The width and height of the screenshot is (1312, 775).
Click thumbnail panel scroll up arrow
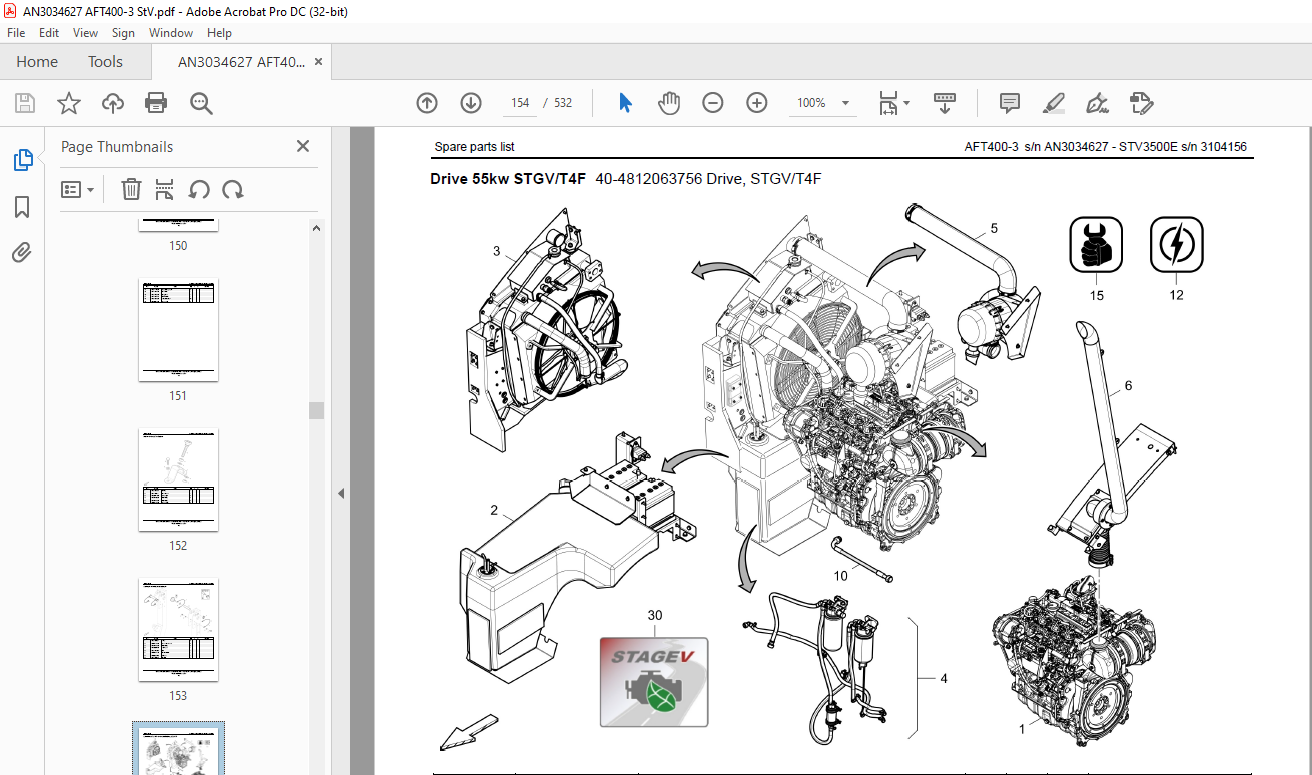(x=317, y=228)
